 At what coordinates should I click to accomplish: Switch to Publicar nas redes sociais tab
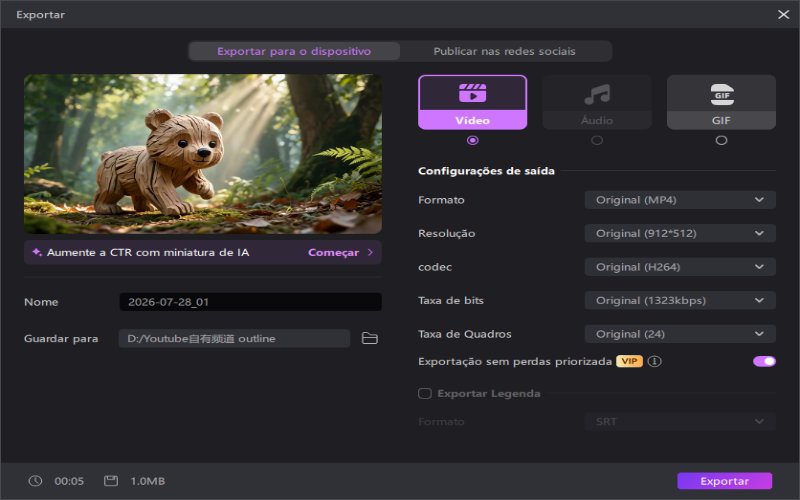coord(505,51)
